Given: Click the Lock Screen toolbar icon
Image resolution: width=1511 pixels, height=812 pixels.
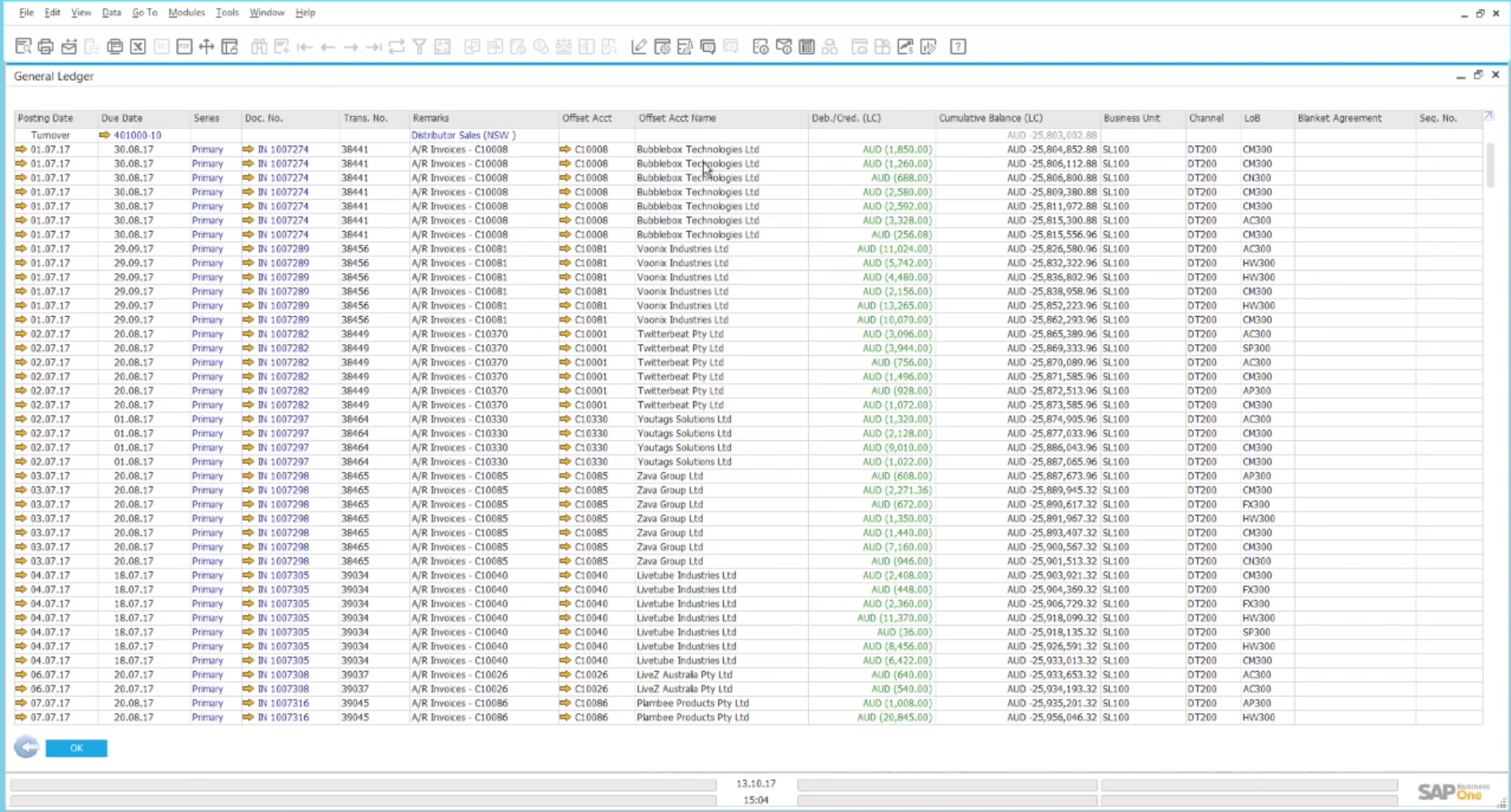Looking at the screenshot, I should click(229, 47).
